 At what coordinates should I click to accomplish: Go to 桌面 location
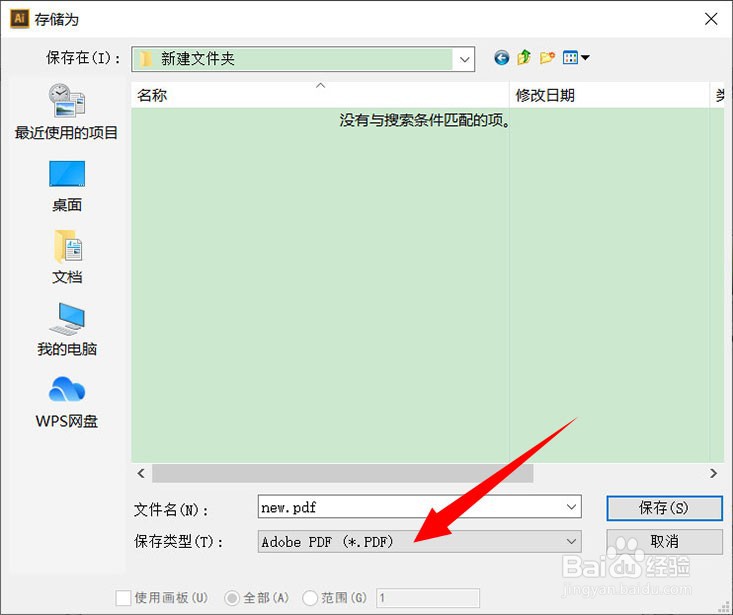[x=67, y=186]
